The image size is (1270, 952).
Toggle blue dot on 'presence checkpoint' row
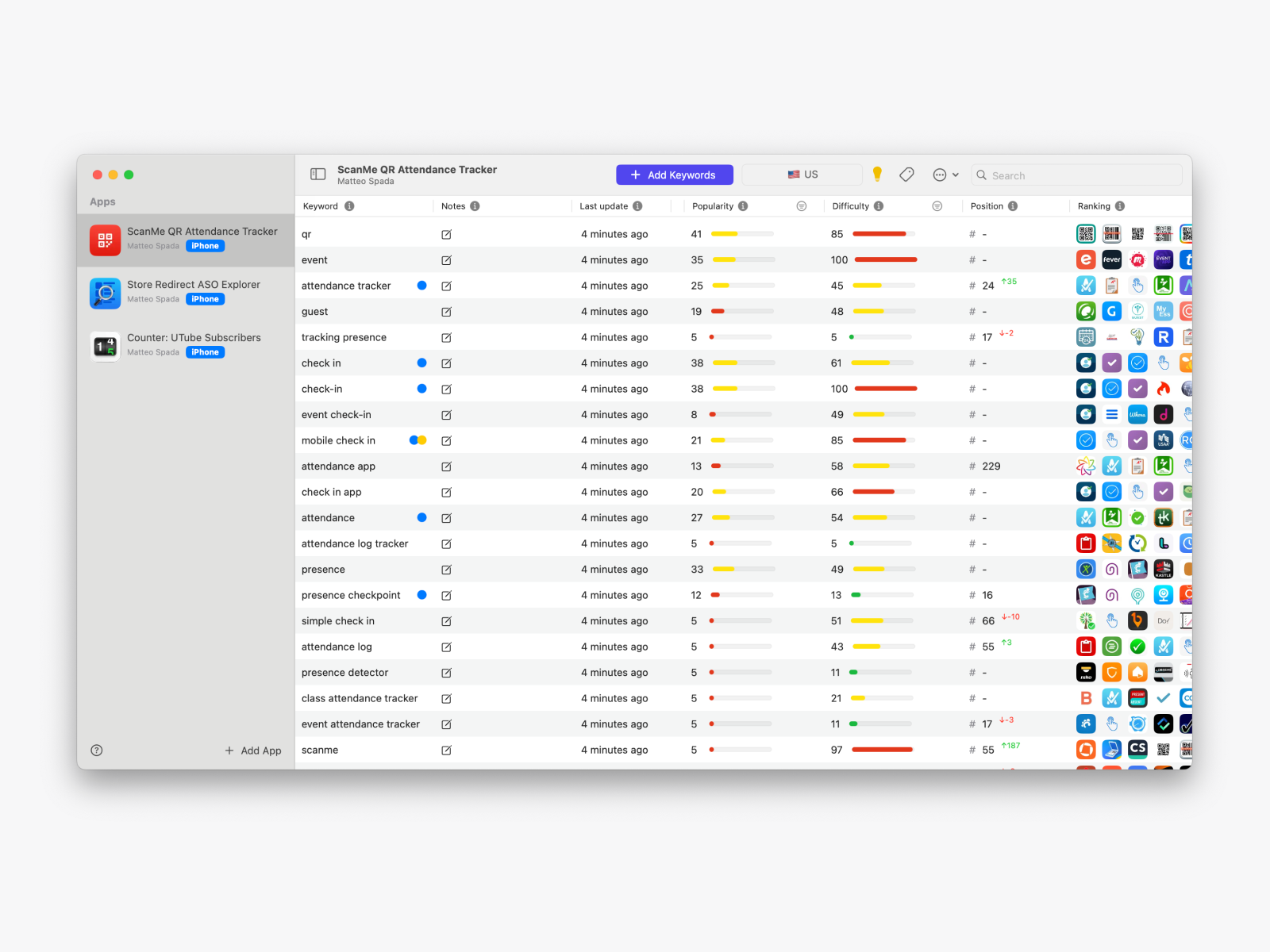click(x=421, y=595)
